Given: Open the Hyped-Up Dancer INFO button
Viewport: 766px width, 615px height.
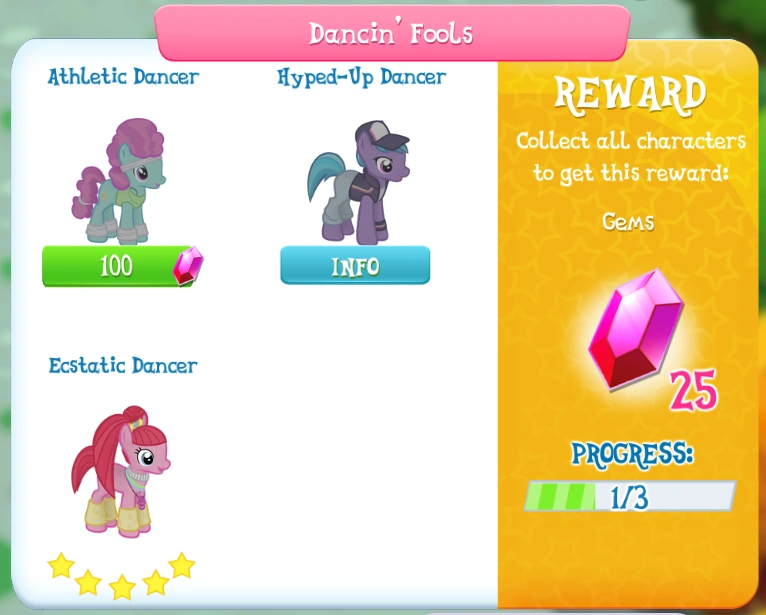Looking at the screenshot, I should coord(355,265).
